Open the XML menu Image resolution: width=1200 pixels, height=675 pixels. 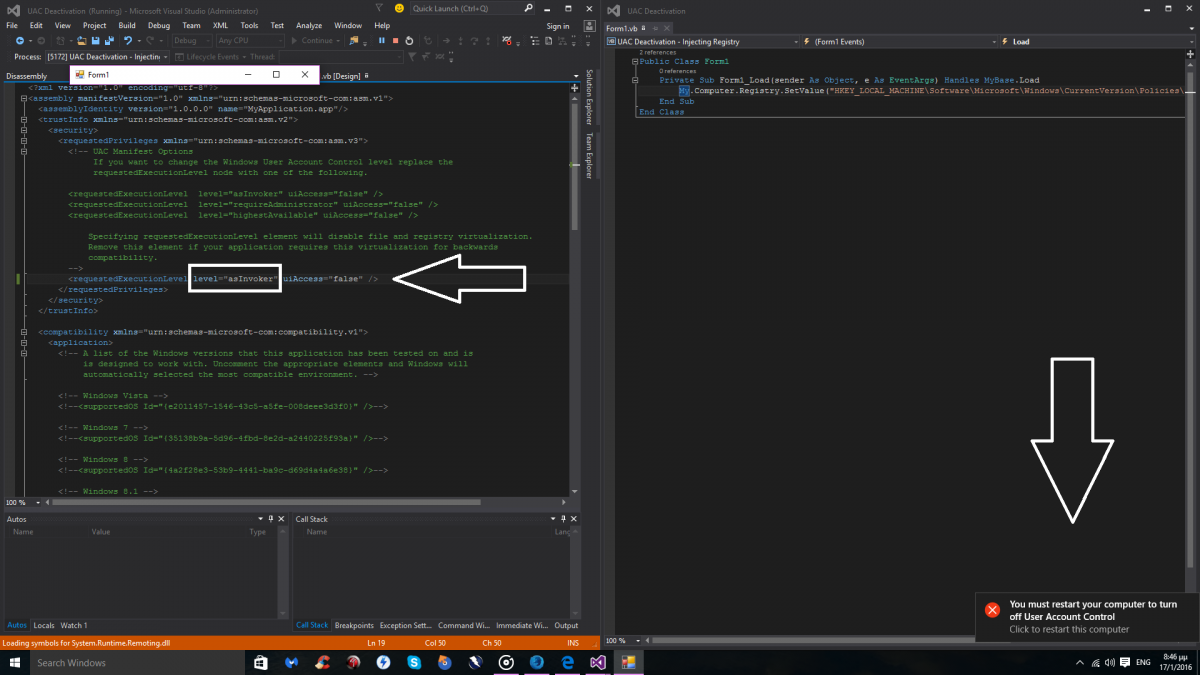point(220,25)
